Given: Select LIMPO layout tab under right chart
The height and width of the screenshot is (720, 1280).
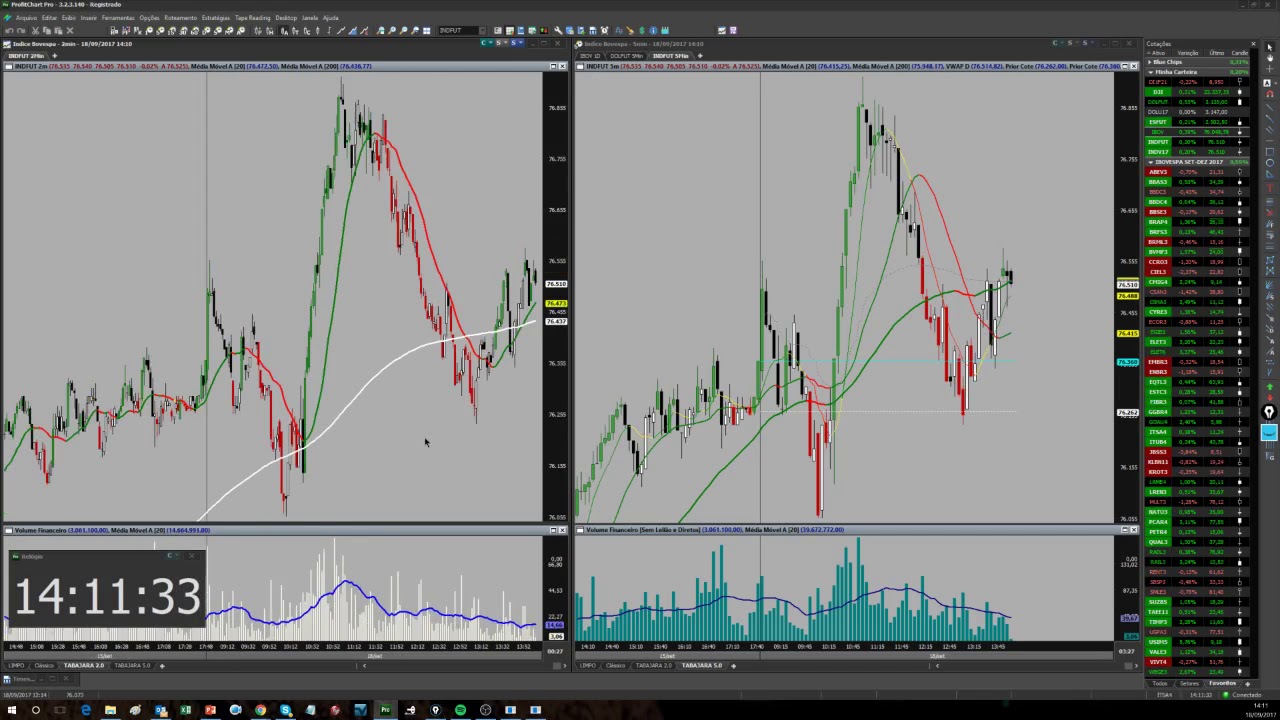Looking at the screenshot, I should (587, 665).
